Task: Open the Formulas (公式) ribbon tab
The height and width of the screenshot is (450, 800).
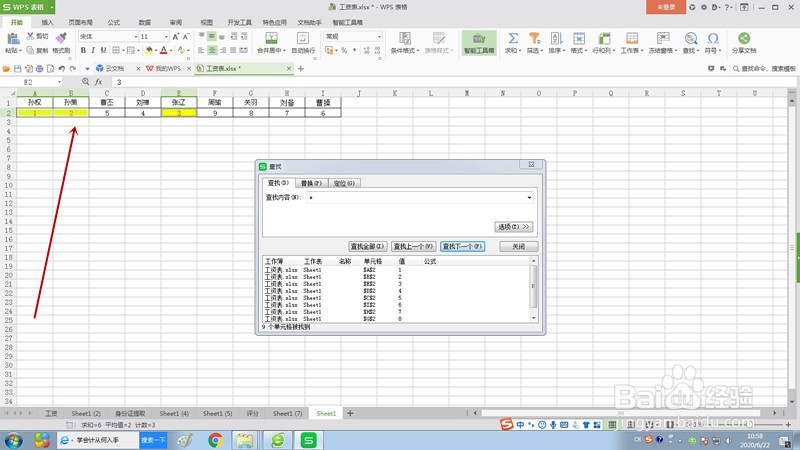Action: pyautogui.click(x=114, y=22)
